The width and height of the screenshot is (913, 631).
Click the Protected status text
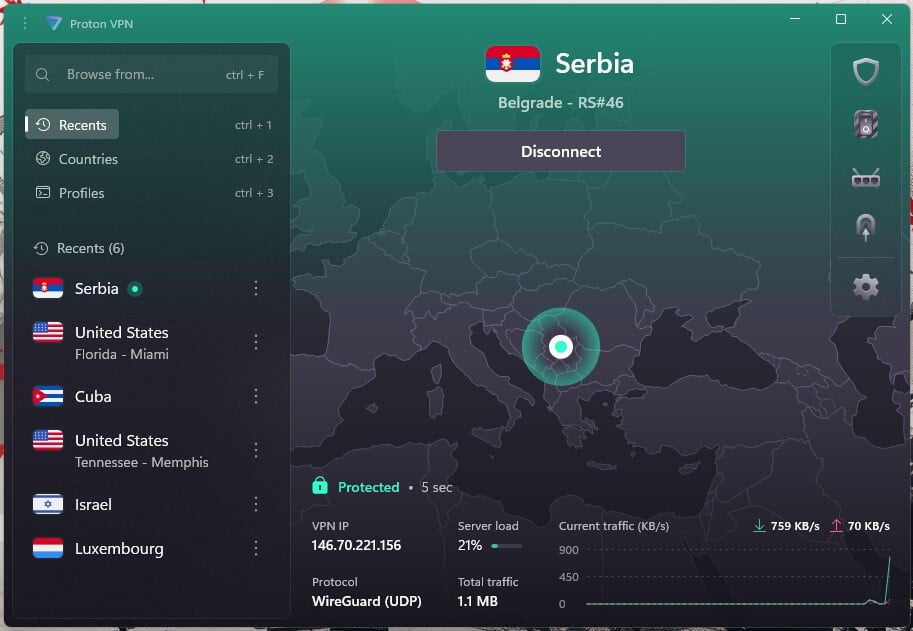tap(369, 487)
